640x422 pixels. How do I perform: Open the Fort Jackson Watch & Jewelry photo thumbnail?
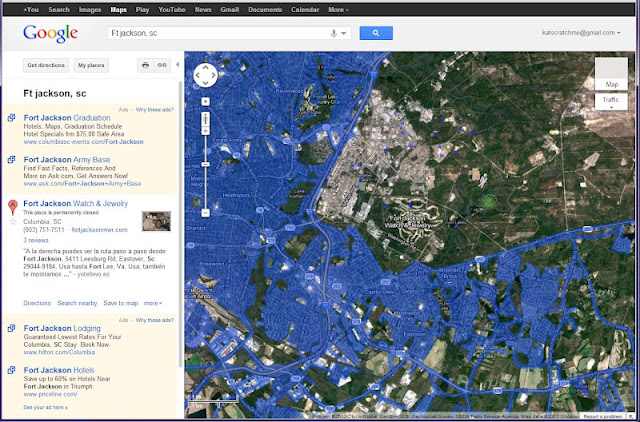[156, 221]
